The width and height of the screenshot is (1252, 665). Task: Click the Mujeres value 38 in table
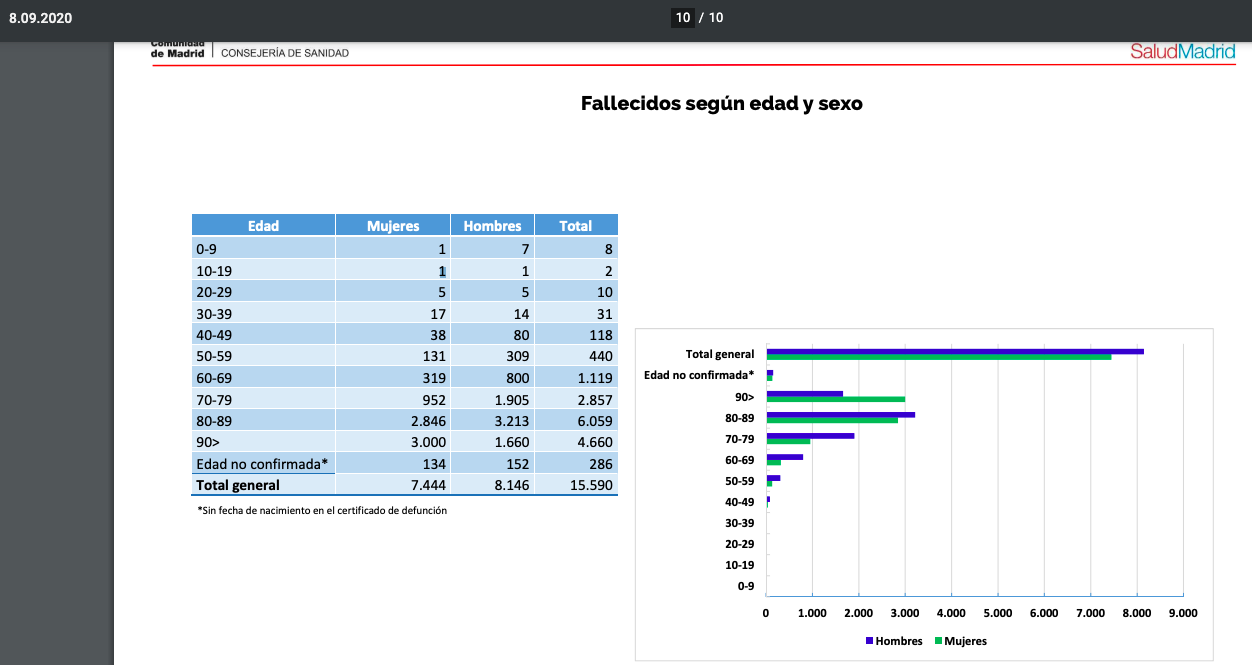click(438, 334)
